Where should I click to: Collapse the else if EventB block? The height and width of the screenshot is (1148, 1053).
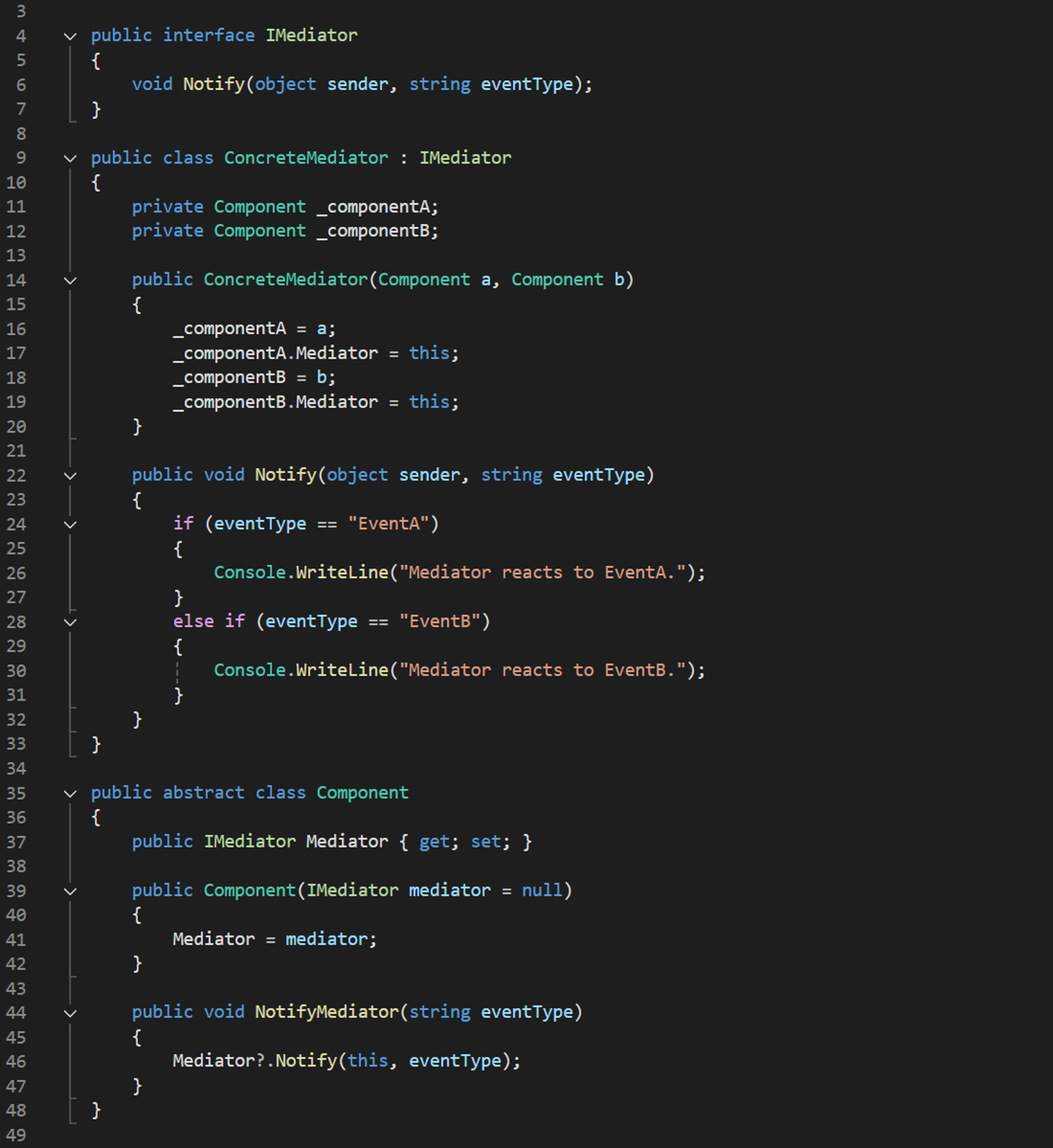[70, 622]
